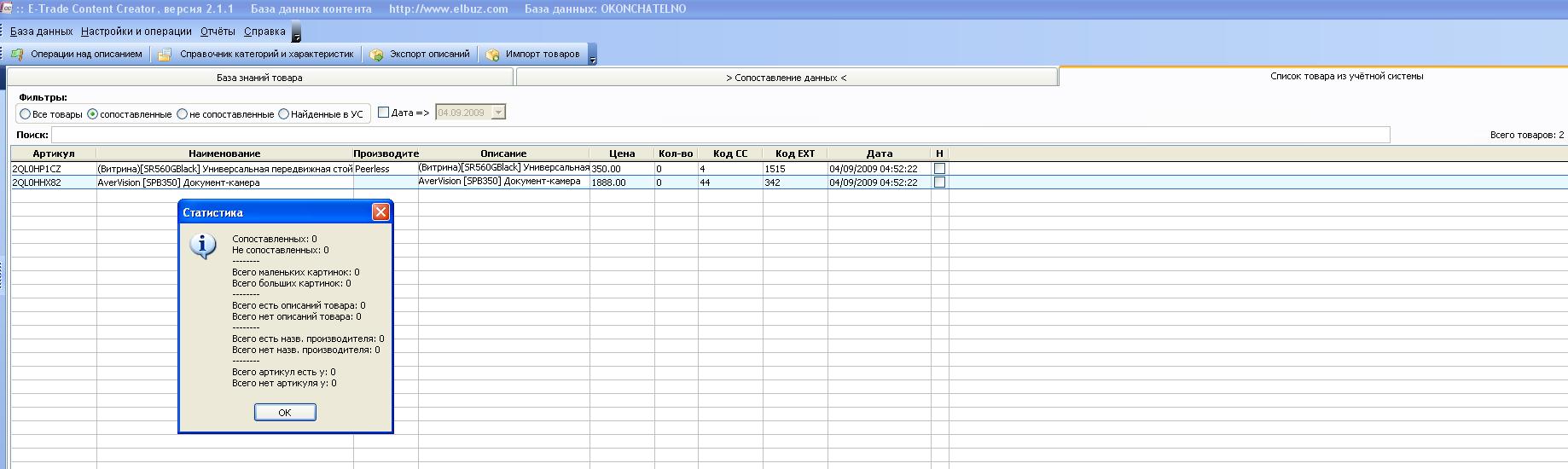
Task: Click the Н column header
Action: pyautogui.click(x=939, y=153)
